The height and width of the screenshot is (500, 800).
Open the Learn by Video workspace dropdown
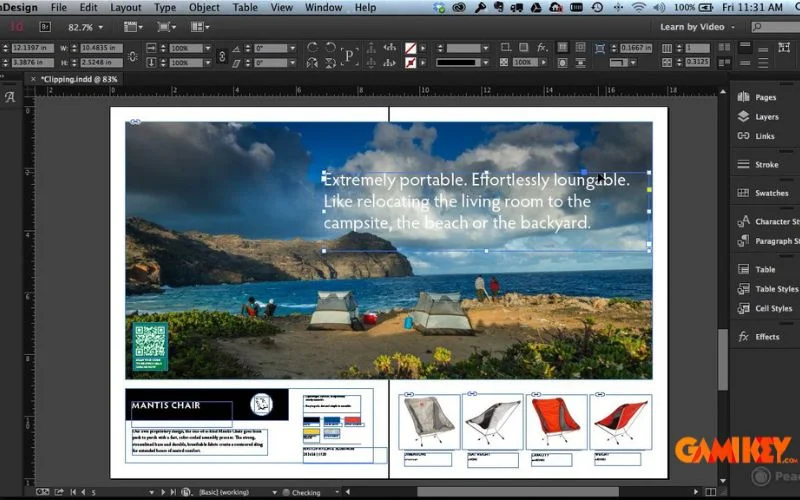(x=697, y=27)
